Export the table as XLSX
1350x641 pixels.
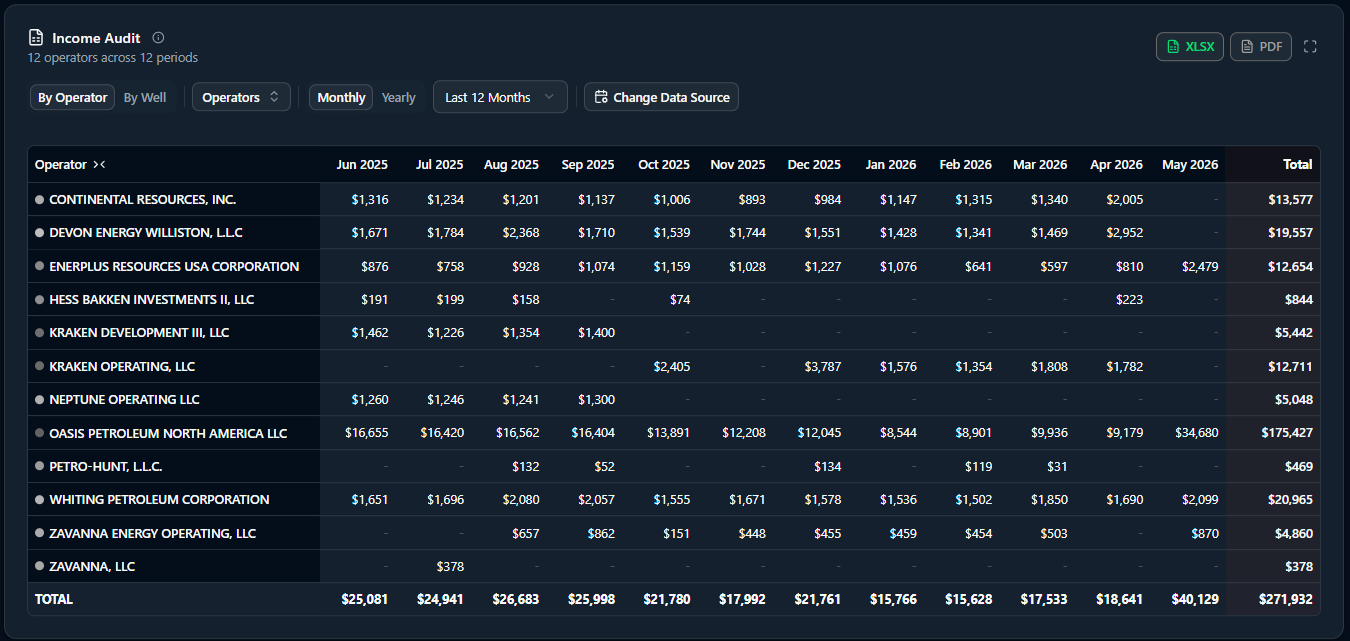coord(1190,47)
